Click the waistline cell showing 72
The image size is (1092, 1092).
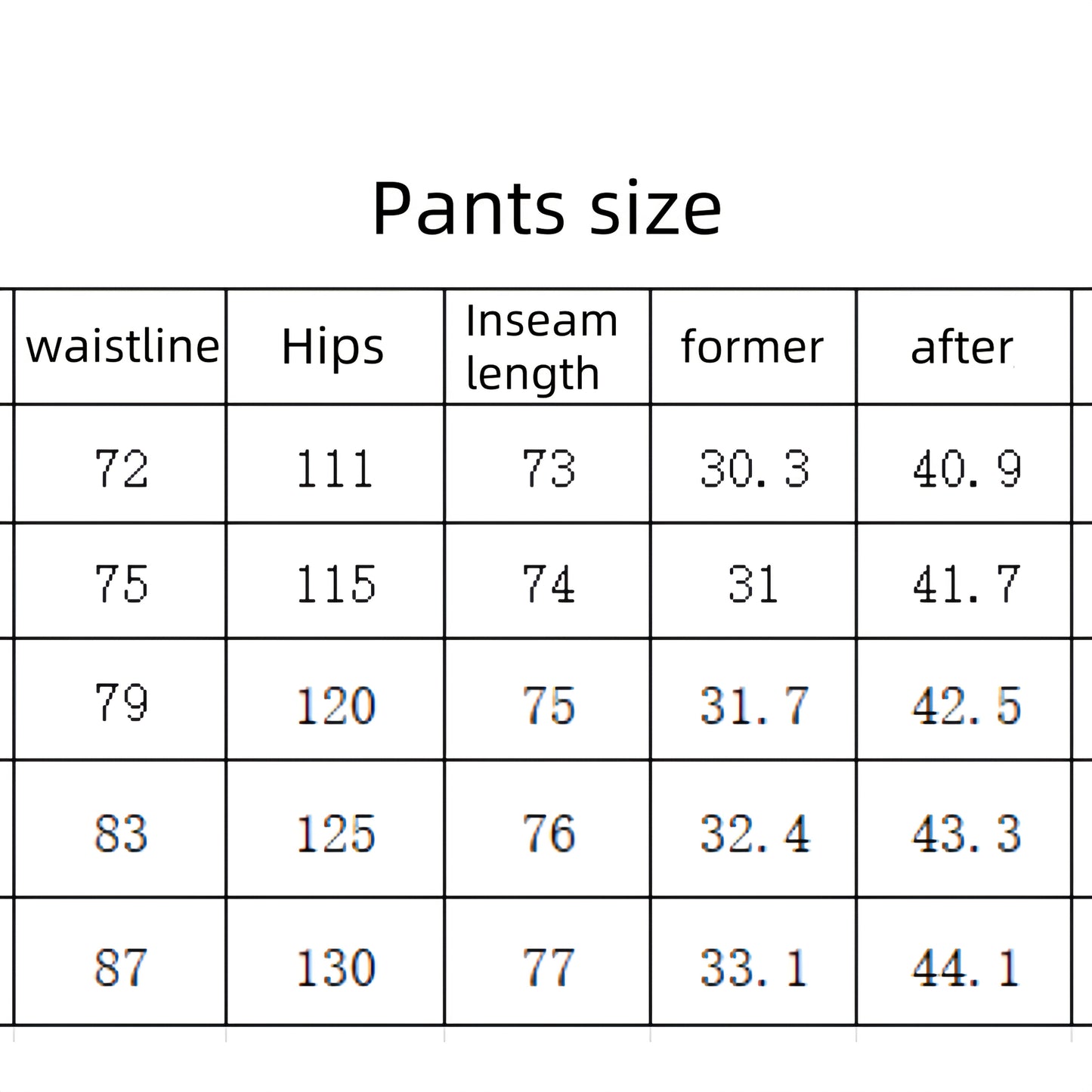click(121, 469)
